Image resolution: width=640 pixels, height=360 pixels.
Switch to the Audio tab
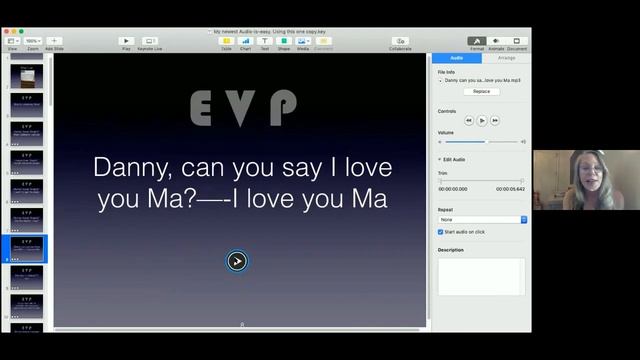[457, 58]
